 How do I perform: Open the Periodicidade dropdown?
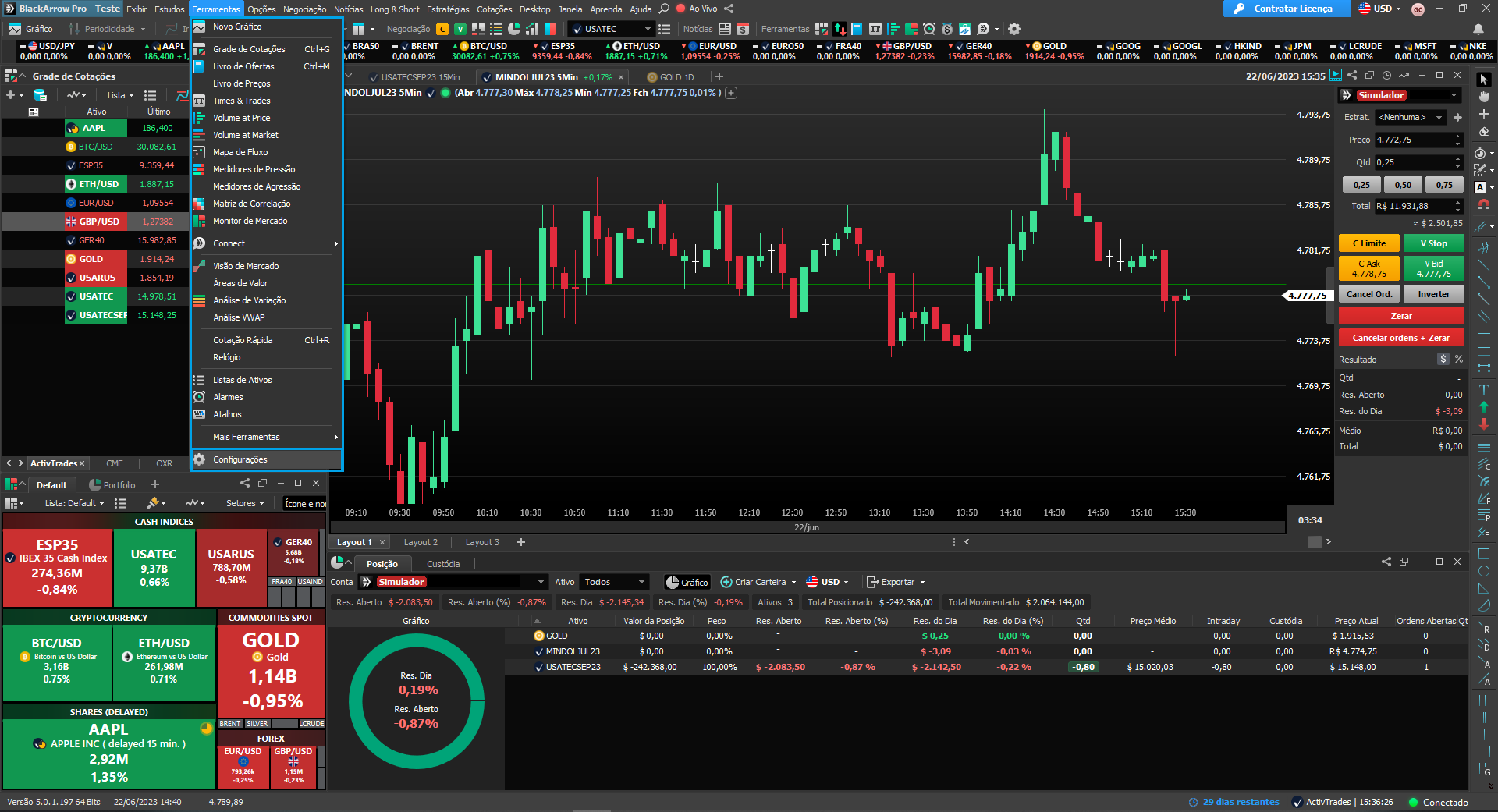[x=107, y=29]
